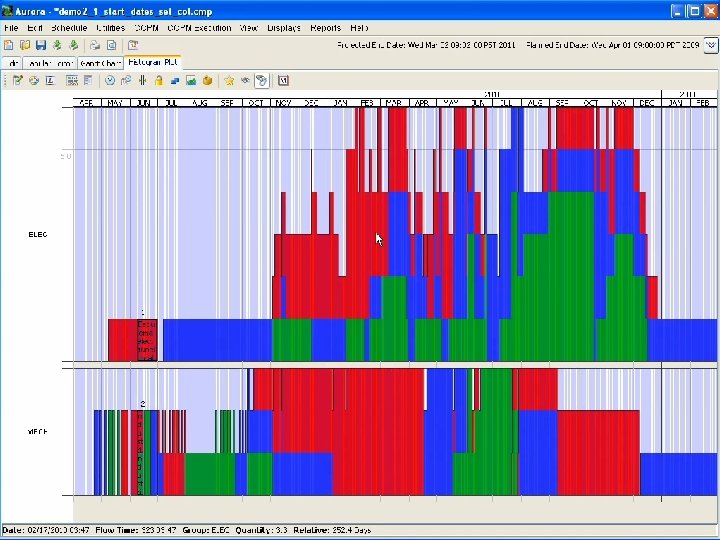The width and height of the screenshot is (720, 540).
Task: Open the CCPM Execution menu
Action: tap(199, 28)
